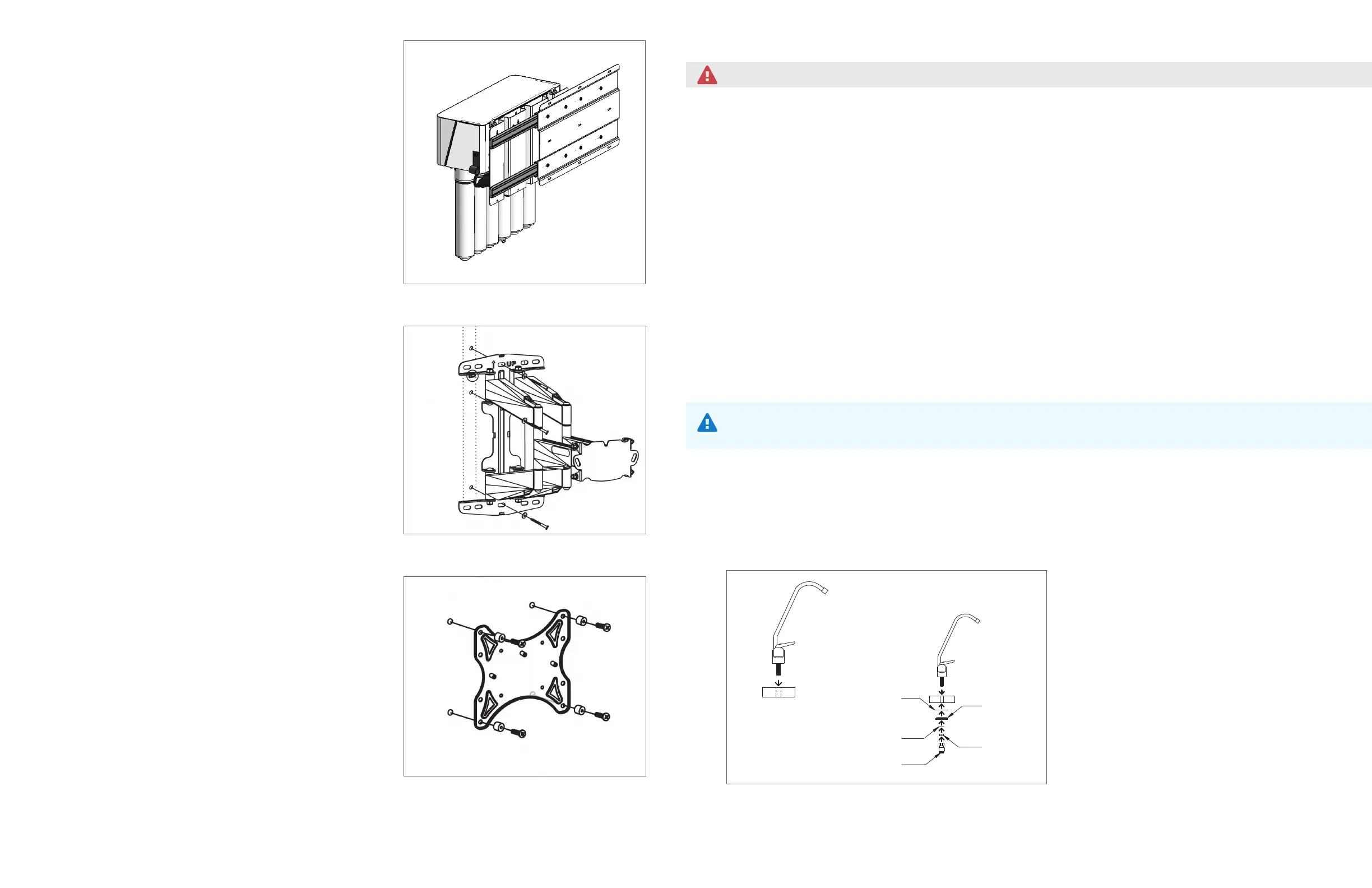The width and height of the screenshot is (1372, 888).
Task: Select the bottom-left screw below the X-shaped plate
Action: click(518, 733)
